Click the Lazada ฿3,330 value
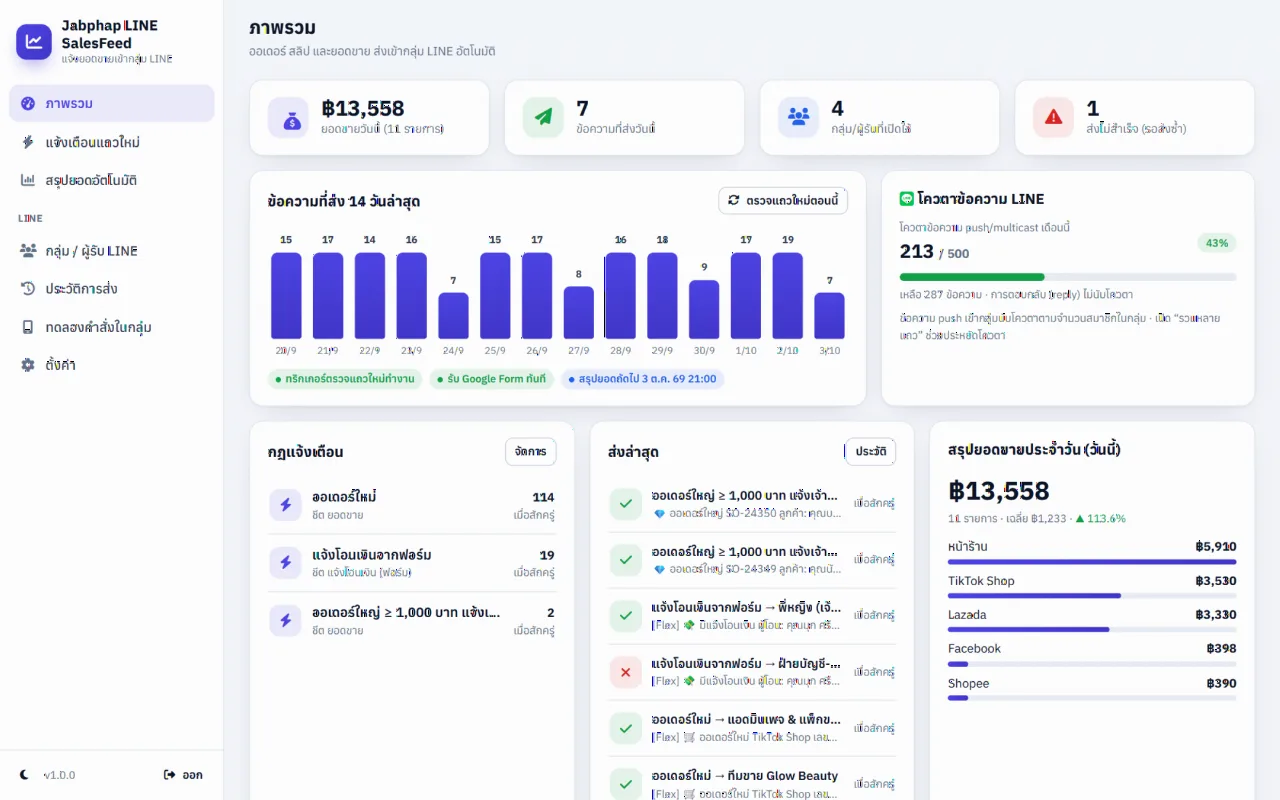Viewport: 1280px width, 800px height. tap(1216, 615)
